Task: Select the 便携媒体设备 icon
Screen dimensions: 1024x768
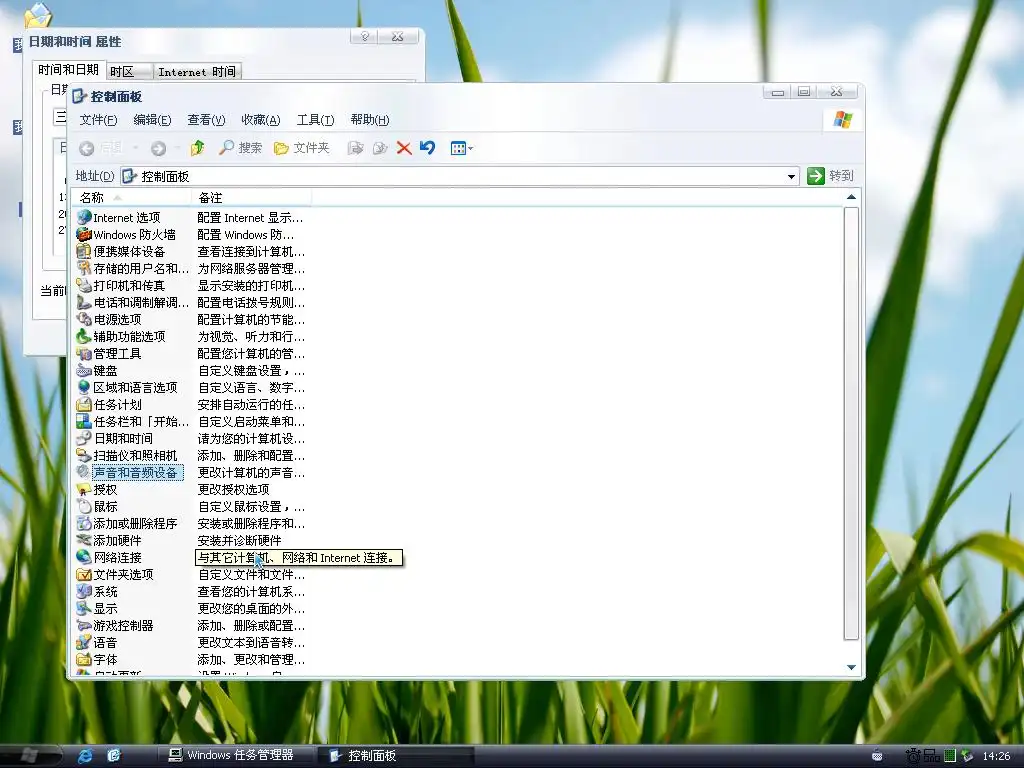Action: pos(84,251)
